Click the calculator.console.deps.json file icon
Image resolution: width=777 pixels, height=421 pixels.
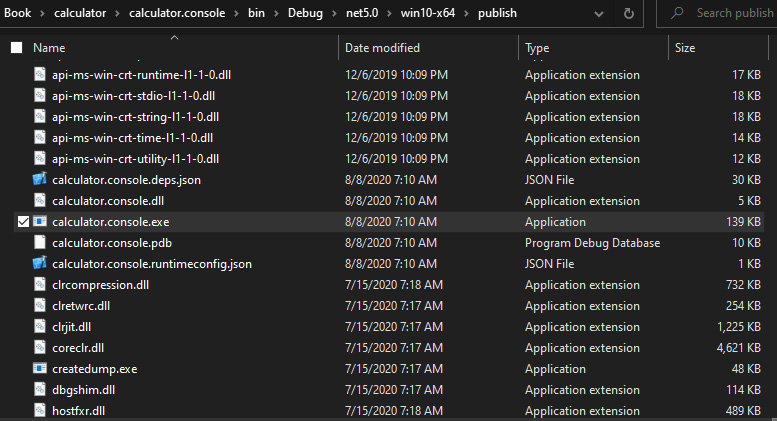[40, 179]
